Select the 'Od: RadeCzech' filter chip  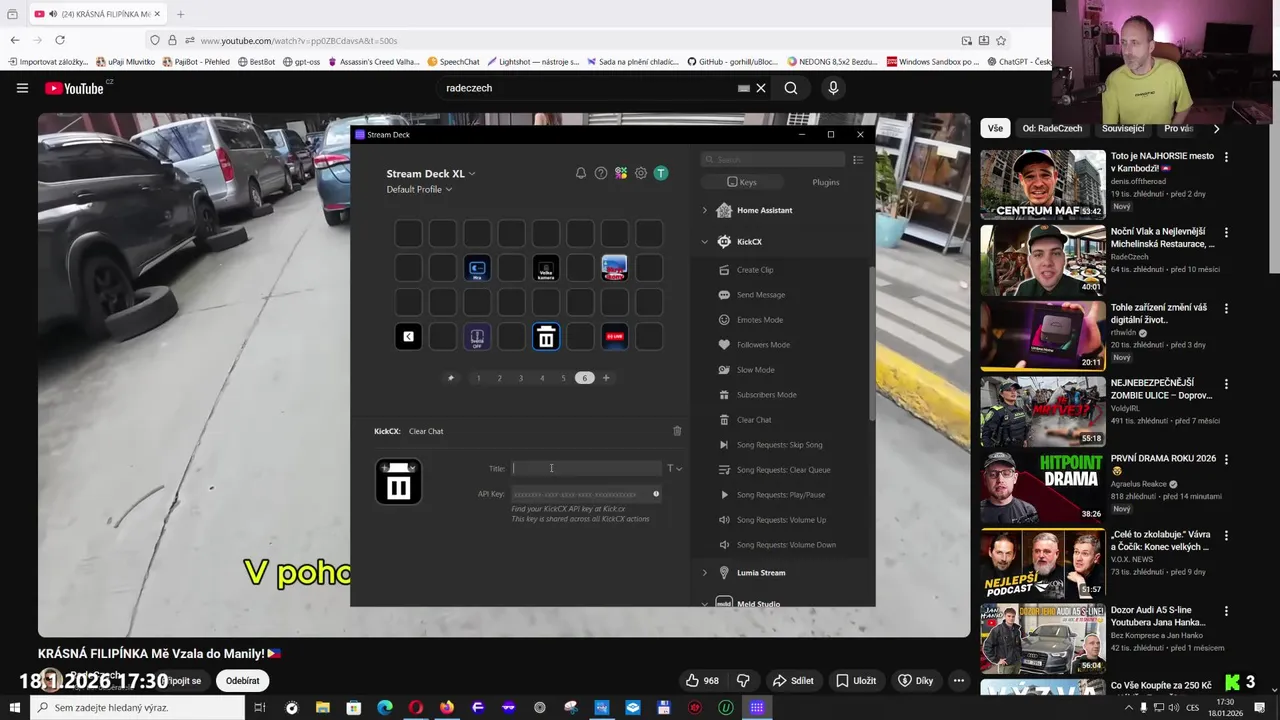coord(1052,128)
